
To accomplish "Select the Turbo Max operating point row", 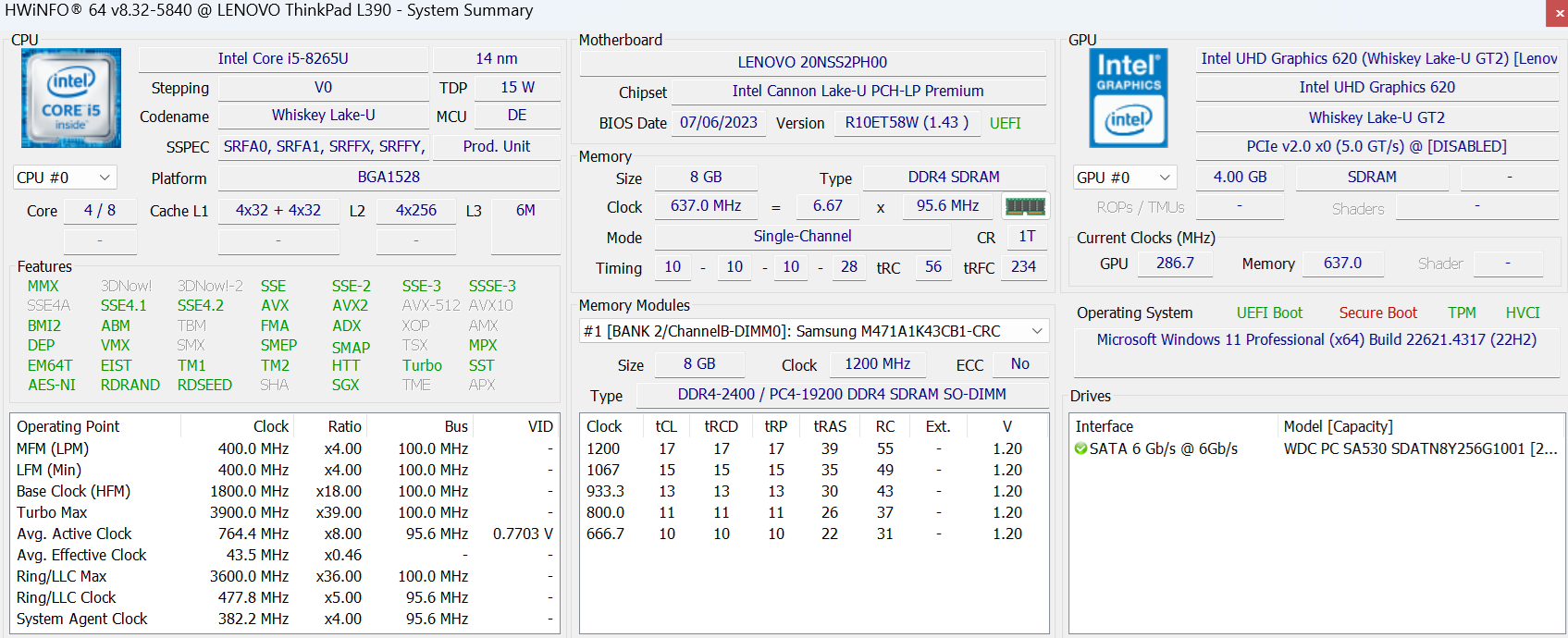I will click(52, 512).
